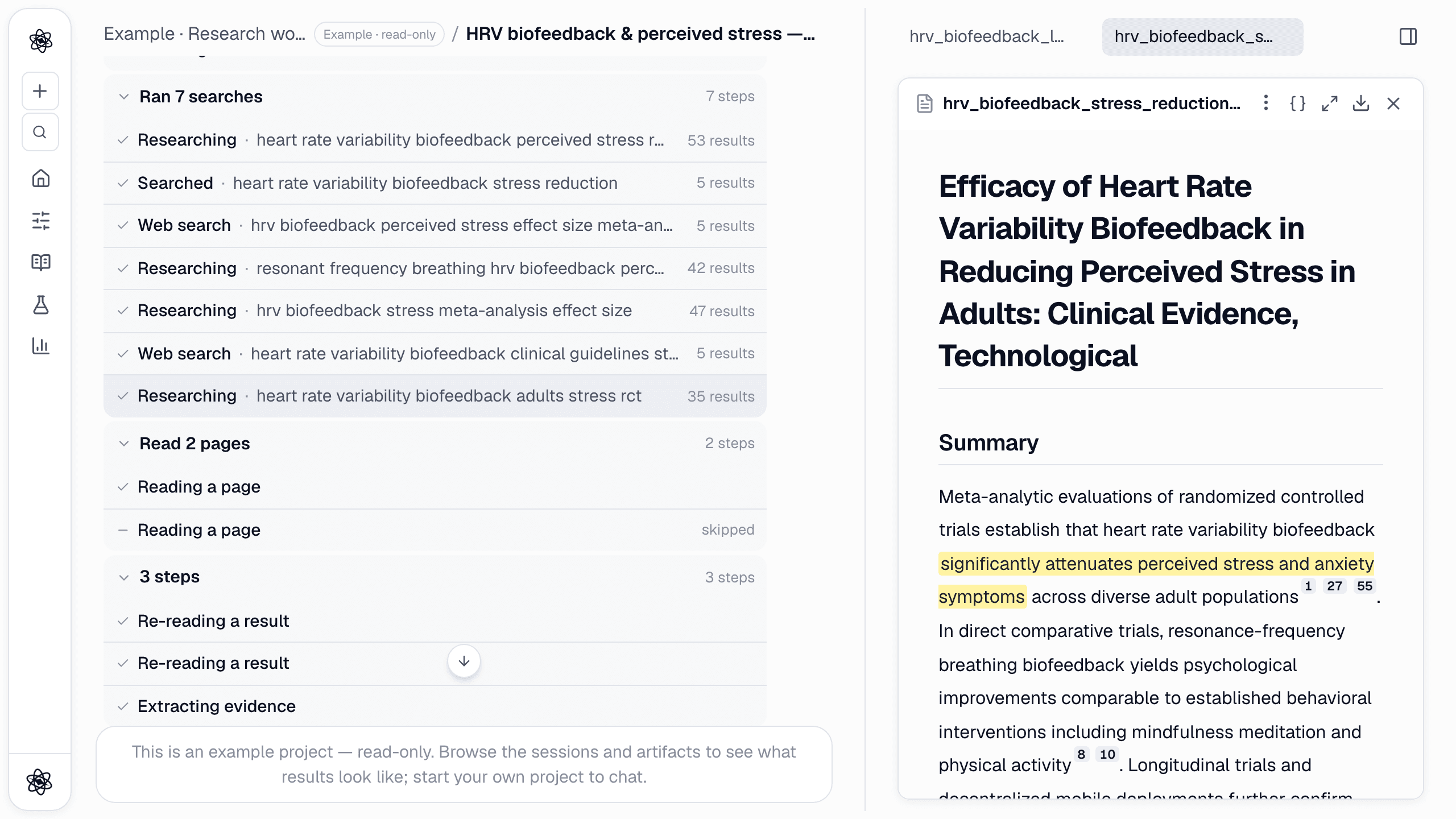Click the HRV biofeedback & perceived stress title
The height and width of the screenshot is (819, 1456).
point(640,34)
